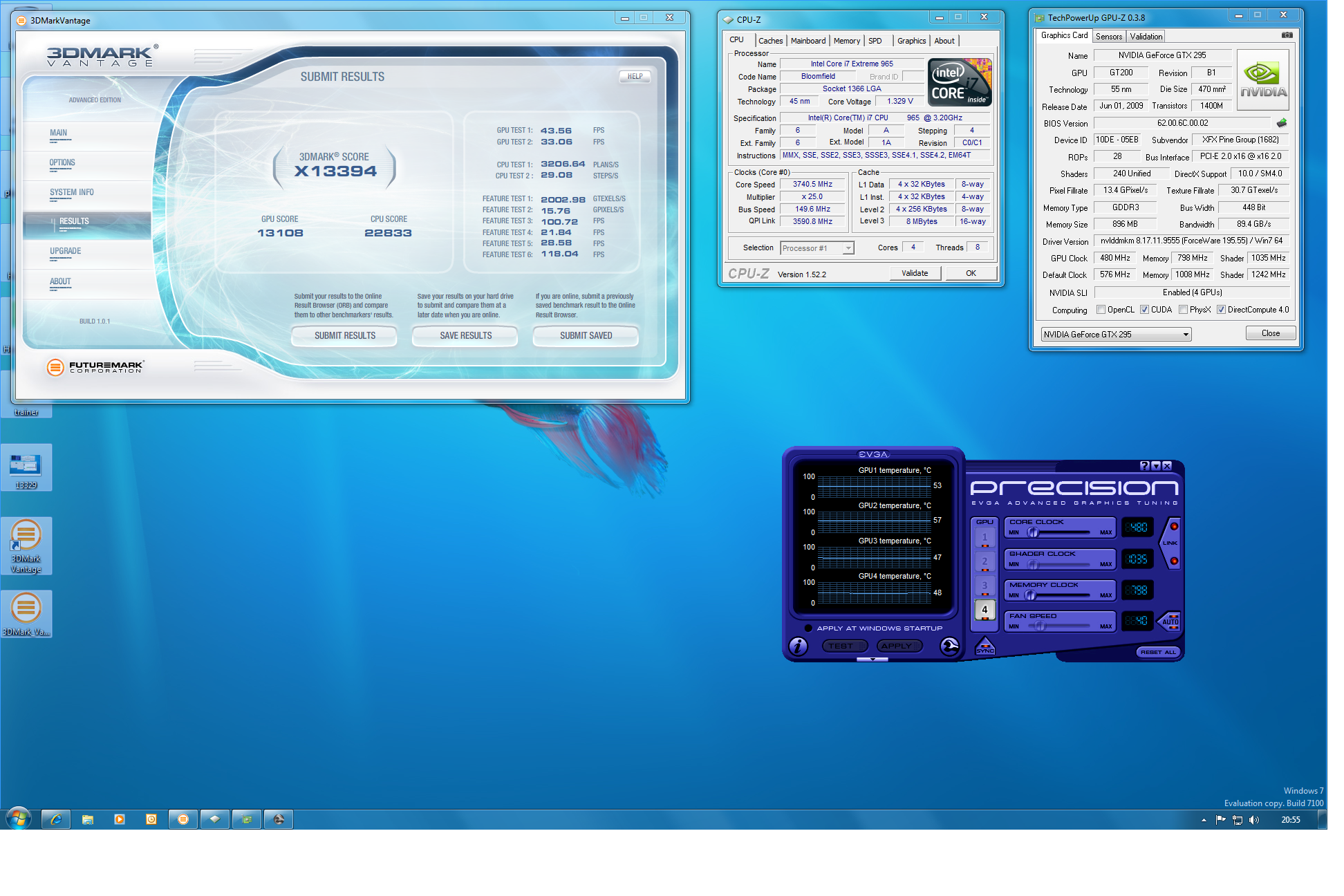Switch to GPU-Z taskbar button
Screen dimensions: 1344x896
[247, 819]
